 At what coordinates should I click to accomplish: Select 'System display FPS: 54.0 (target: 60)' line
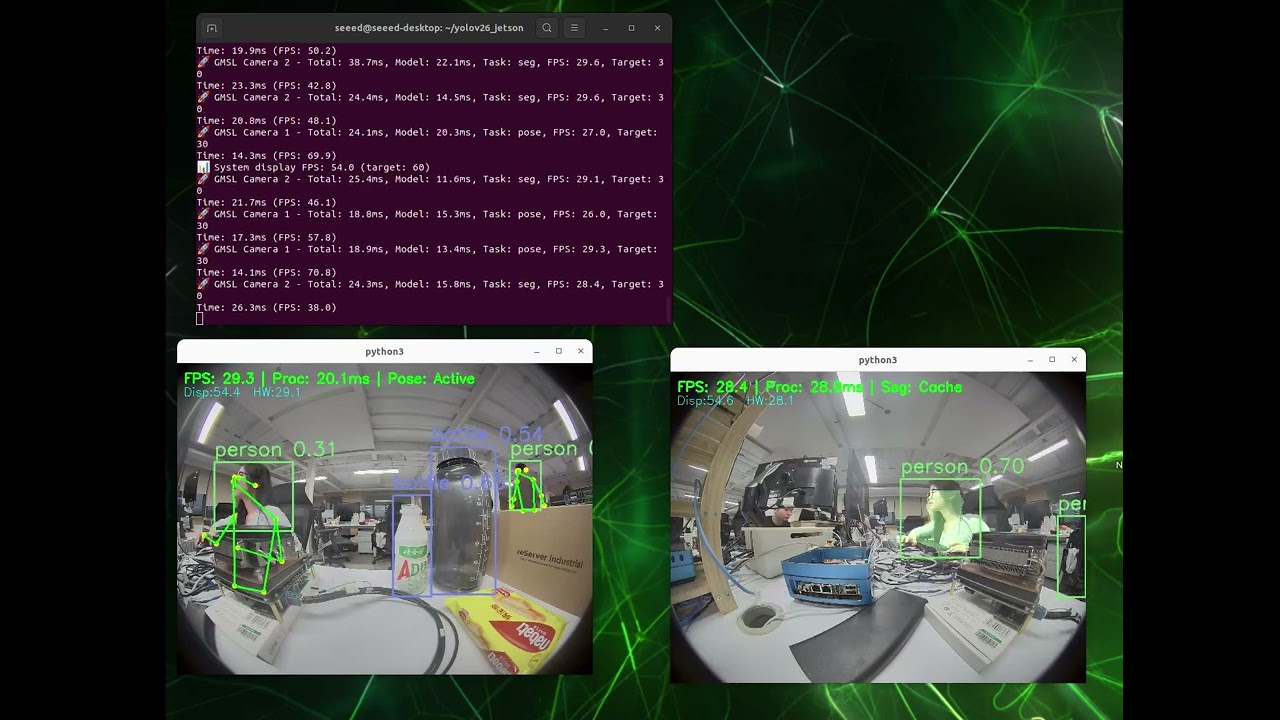click(313, 168)
